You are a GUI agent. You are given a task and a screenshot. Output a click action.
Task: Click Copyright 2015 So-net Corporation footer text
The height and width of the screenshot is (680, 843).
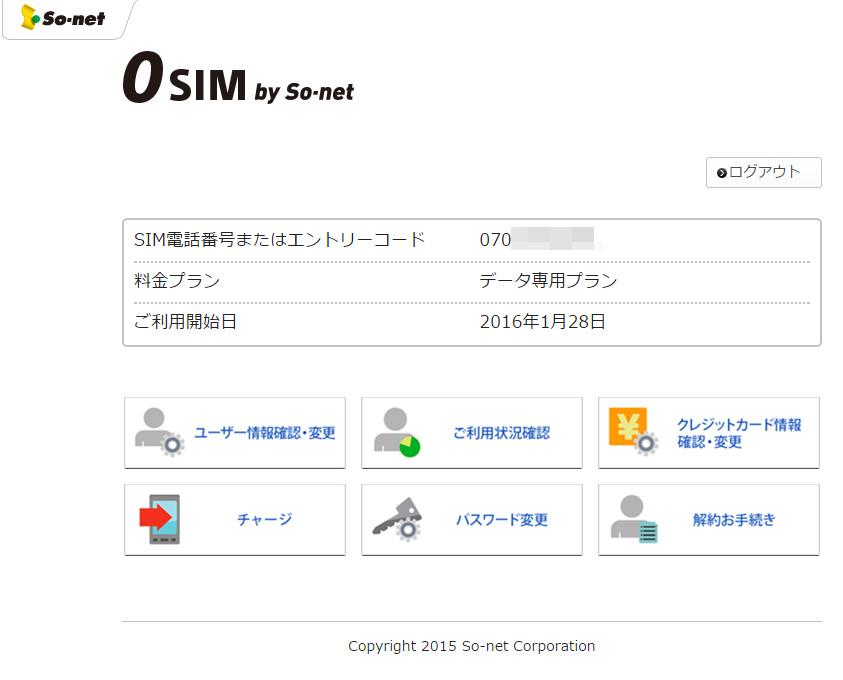click(x=471, y=646)
